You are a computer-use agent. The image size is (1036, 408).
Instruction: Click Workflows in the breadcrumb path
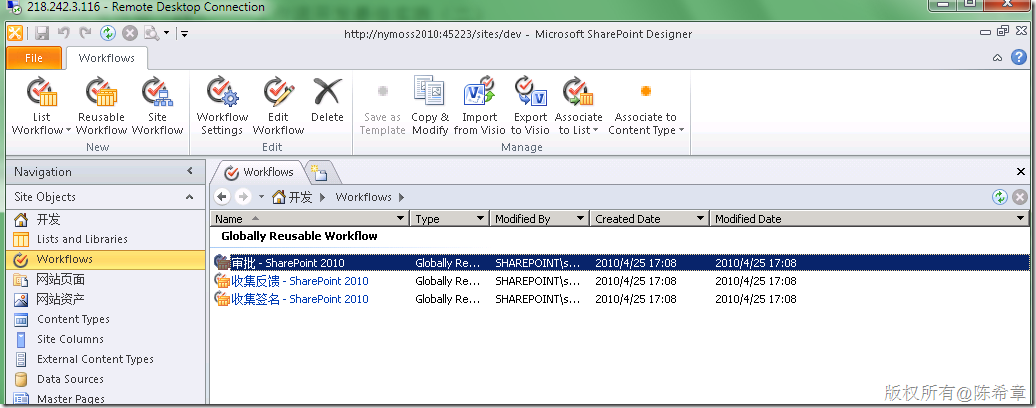point(363,197)
